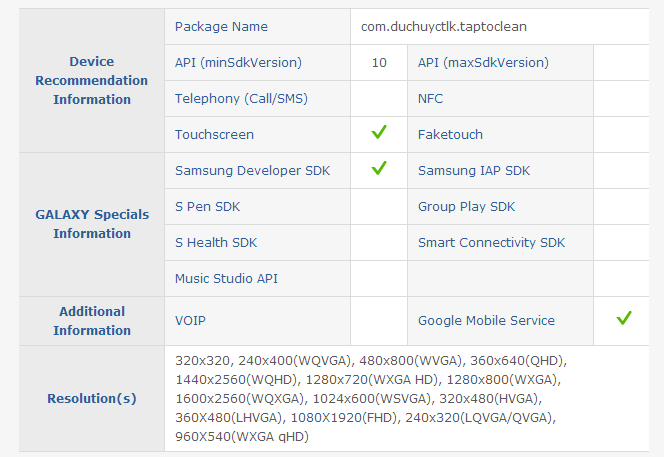Image resolution: width=664 pixels, height=457 pixels.
Task: Click the Device Recommendation Information header
Action: [x=92, y=80]
